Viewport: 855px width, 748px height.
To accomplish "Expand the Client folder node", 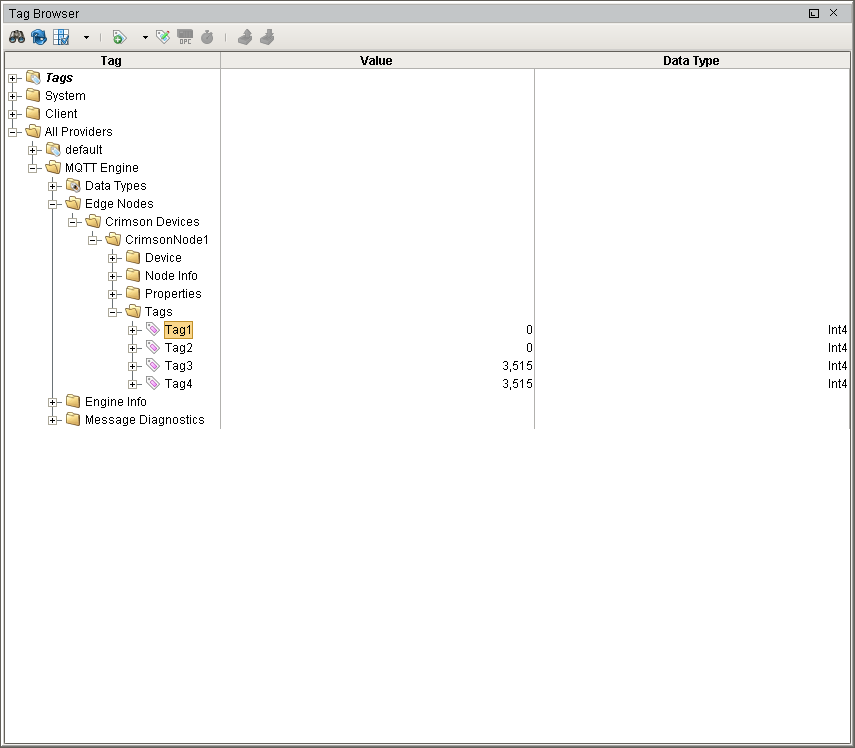I will (13, 114).
